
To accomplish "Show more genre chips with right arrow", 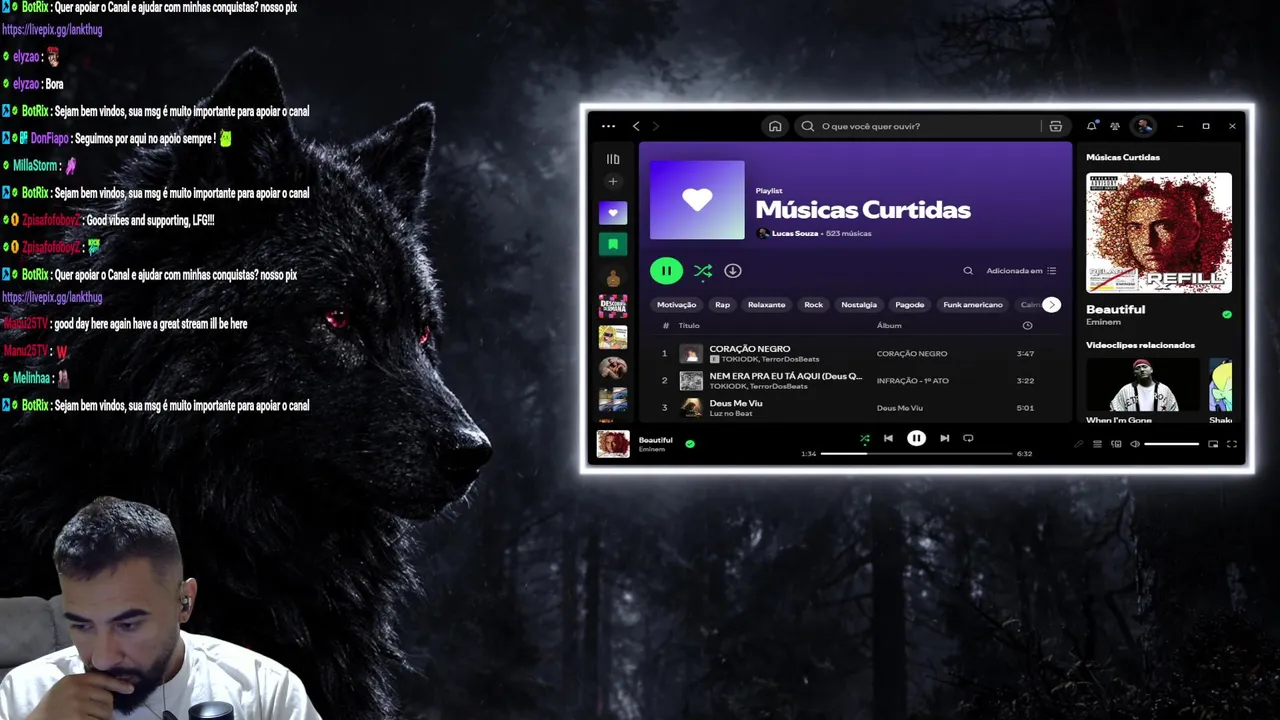I will point(1051,305).
